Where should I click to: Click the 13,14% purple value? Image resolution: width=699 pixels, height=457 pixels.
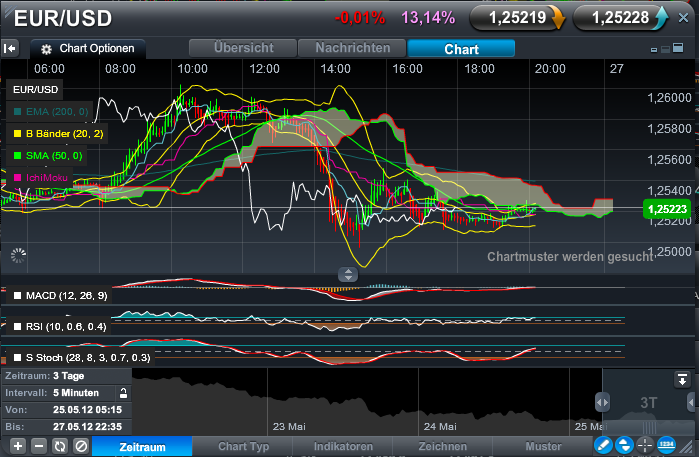(x=428, y=18)
